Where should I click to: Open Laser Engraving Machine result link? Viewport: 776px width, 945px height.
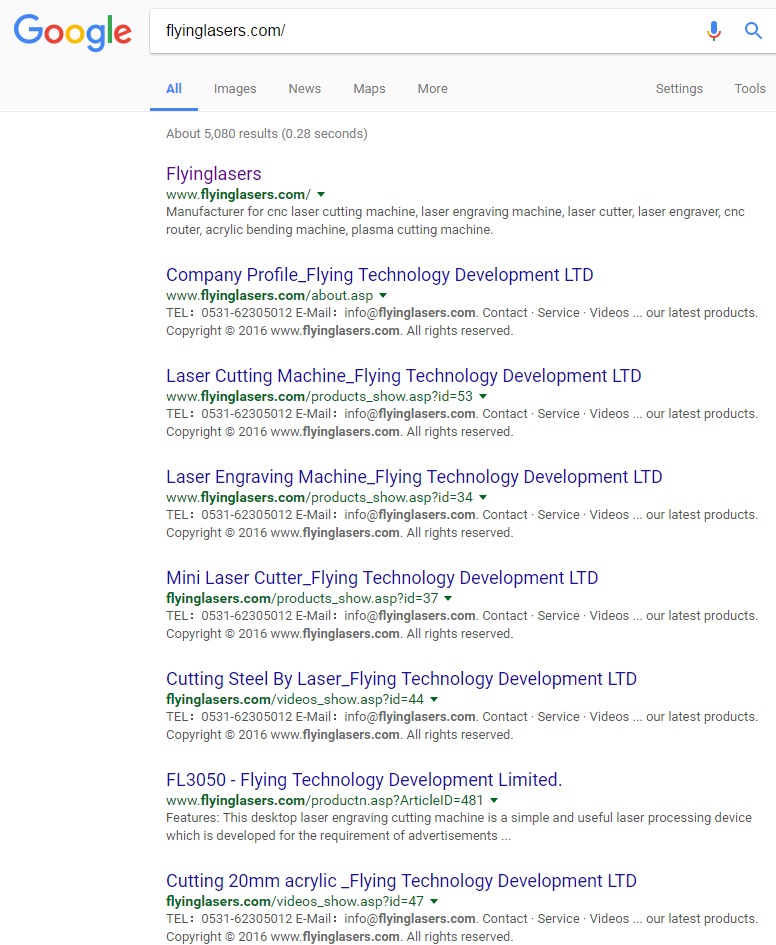pos(415,477)
